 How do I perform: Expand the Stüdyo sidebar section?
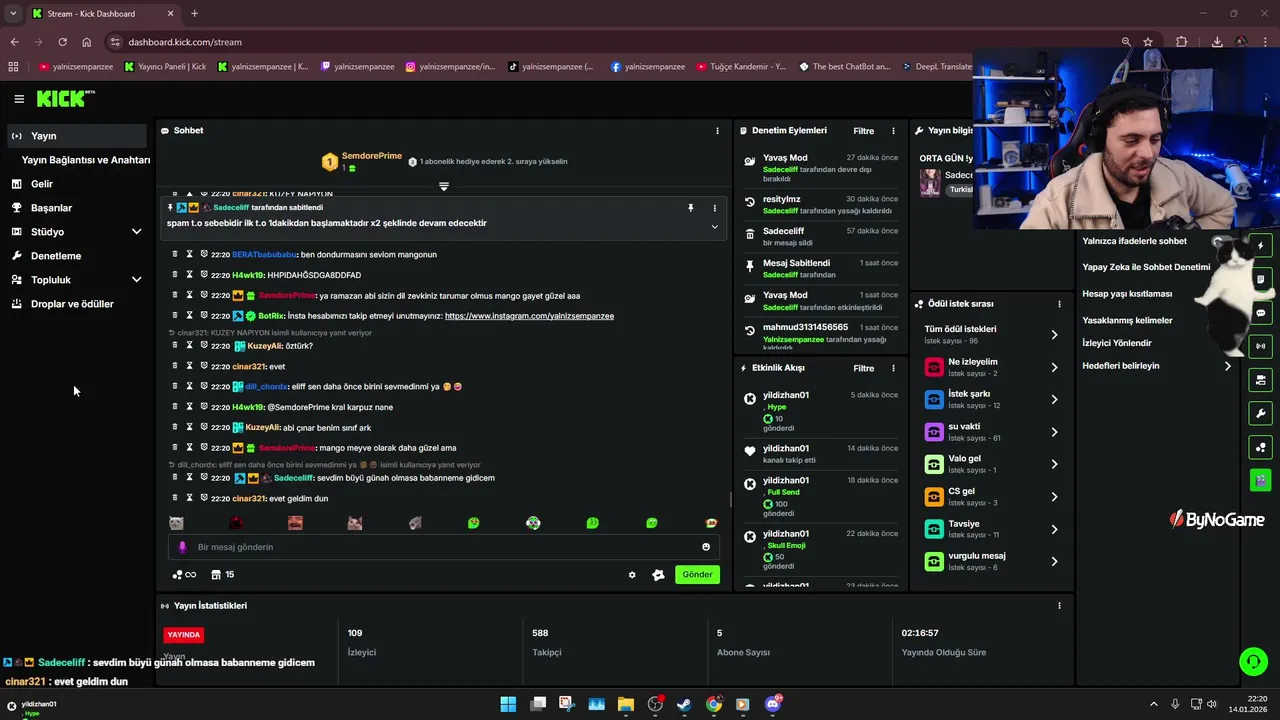[137, 232]
